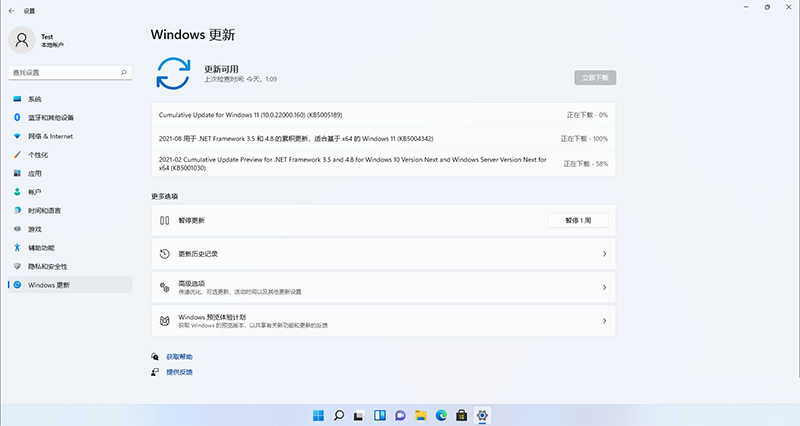Open Task View from the taskbar
The image size is (800, 426).
[x=359, y=415]
